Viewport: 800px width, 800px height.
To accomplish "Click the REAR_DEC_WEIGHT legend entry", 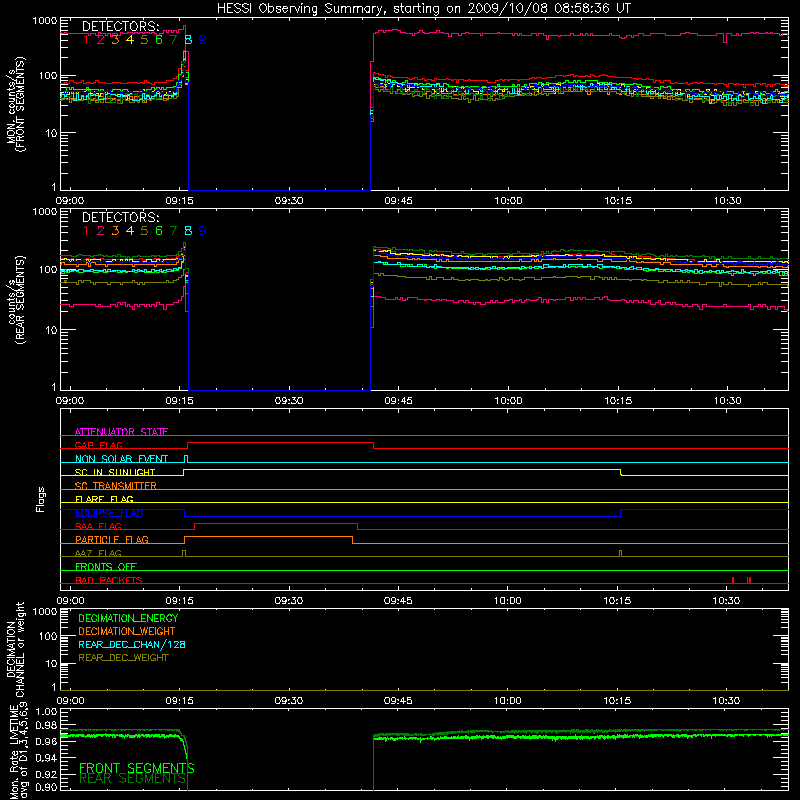I will (123, 658).
